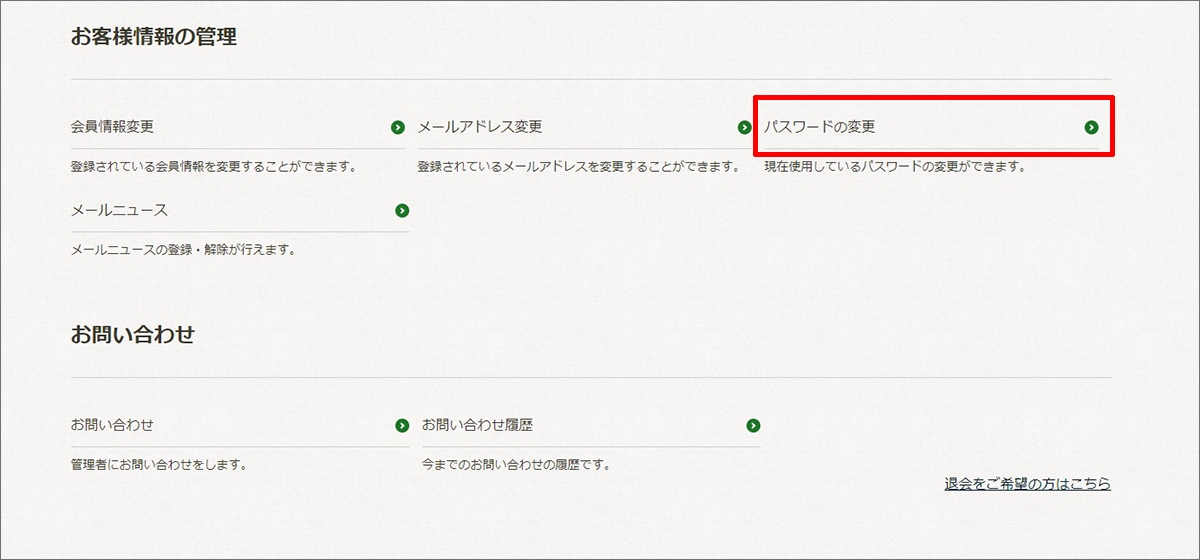
Task: Open the 会員情報変更 link
Action: pyautogui.click(x=112, y=127)
